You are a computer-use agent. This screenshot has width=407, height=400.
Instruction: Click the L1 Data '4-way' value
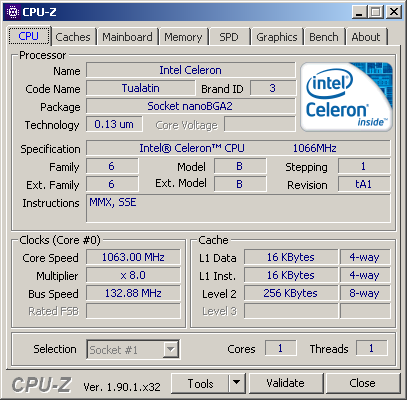pos(365,257)
